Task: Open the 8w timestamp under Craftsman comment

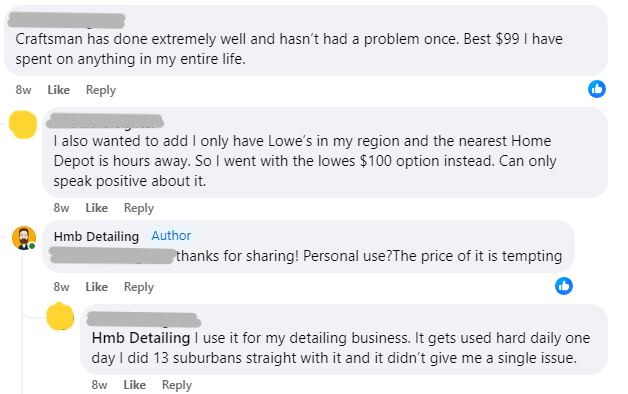Action: click(23, 90)
